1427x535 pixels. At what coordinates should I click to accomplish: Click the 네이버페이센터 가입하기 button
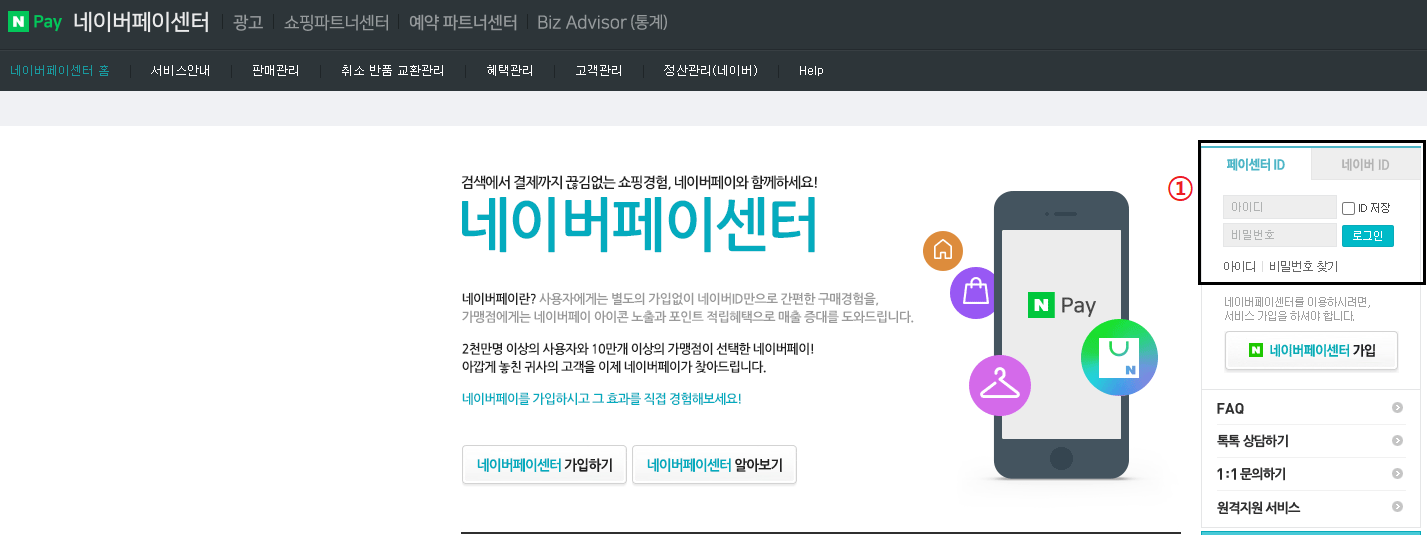point(544,465)
